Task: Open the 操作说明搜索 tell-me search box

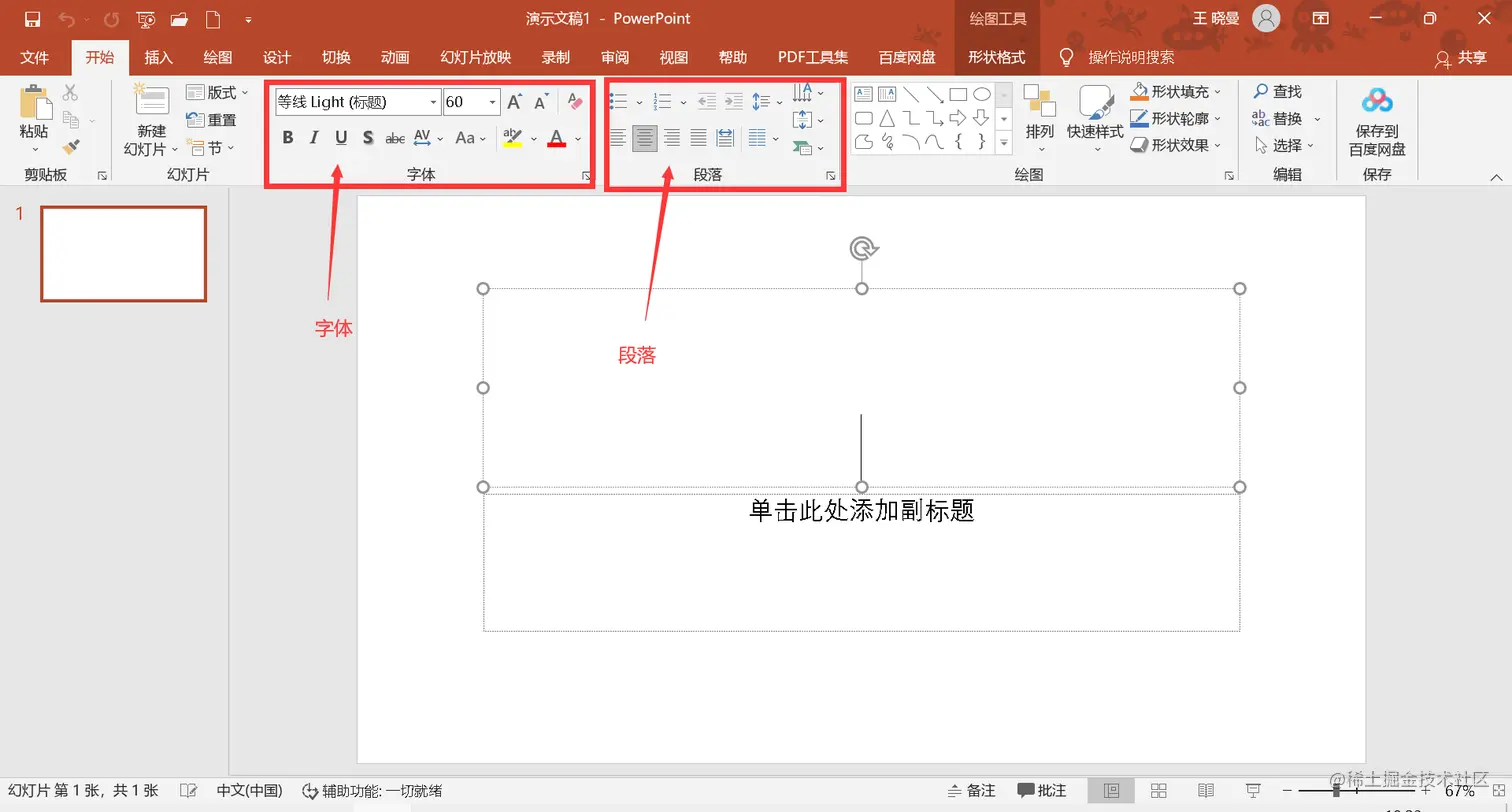Action: (1131, 57)
